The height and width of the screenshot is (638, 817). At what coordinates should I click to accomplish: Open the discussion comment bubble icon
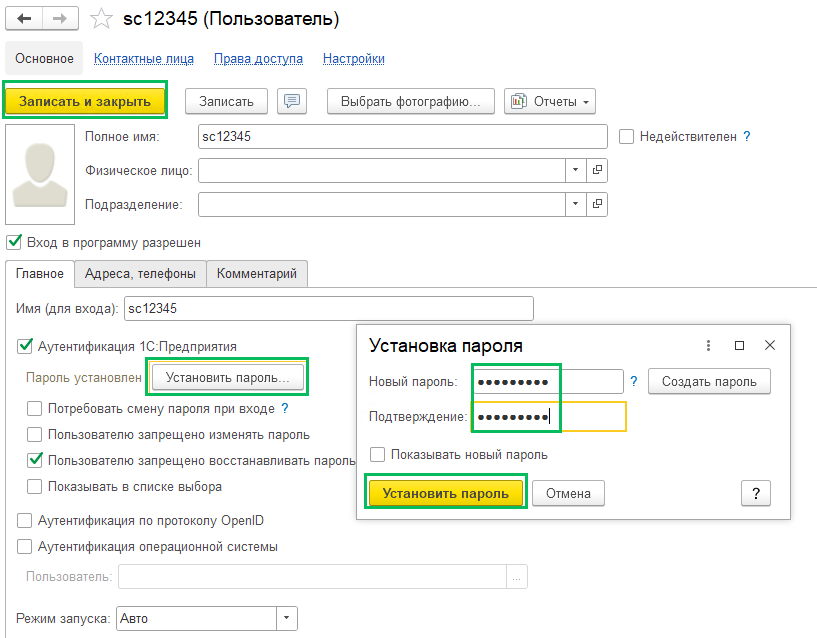point(291,101)
